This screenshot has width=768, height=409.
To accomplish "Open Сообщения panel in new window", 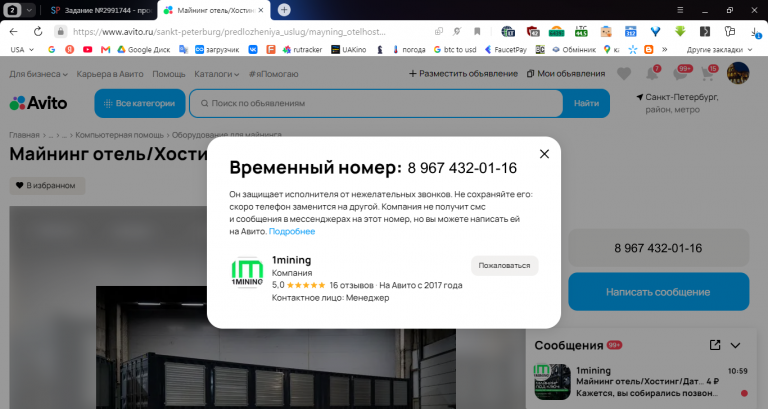I will pos(715,345).
